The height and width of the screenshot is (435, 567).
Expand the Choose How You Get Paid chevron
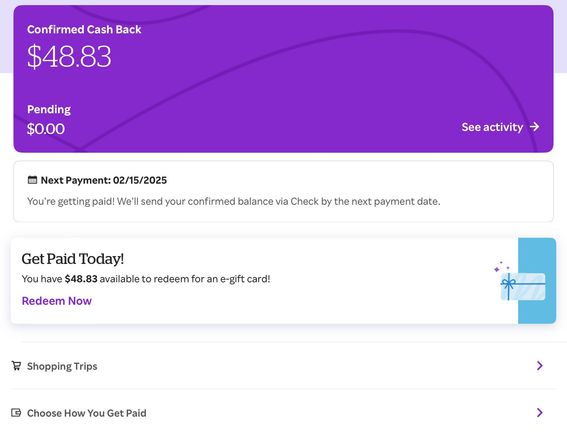[540, 413]
